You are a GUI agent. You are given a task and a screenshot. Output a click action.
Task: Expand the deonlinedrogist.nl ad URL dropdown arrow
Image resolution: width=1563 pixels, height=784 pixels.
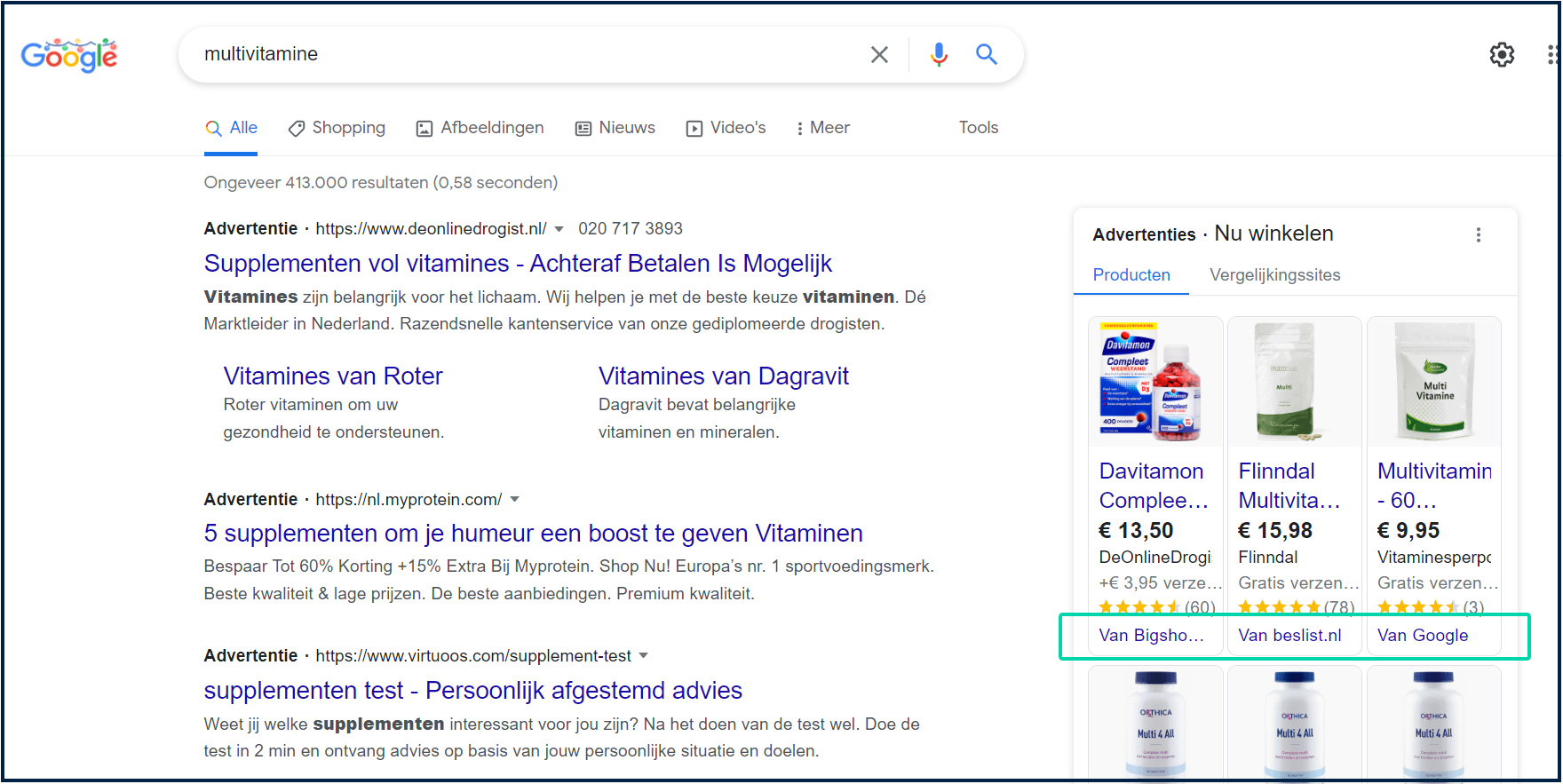coord(559,229)
